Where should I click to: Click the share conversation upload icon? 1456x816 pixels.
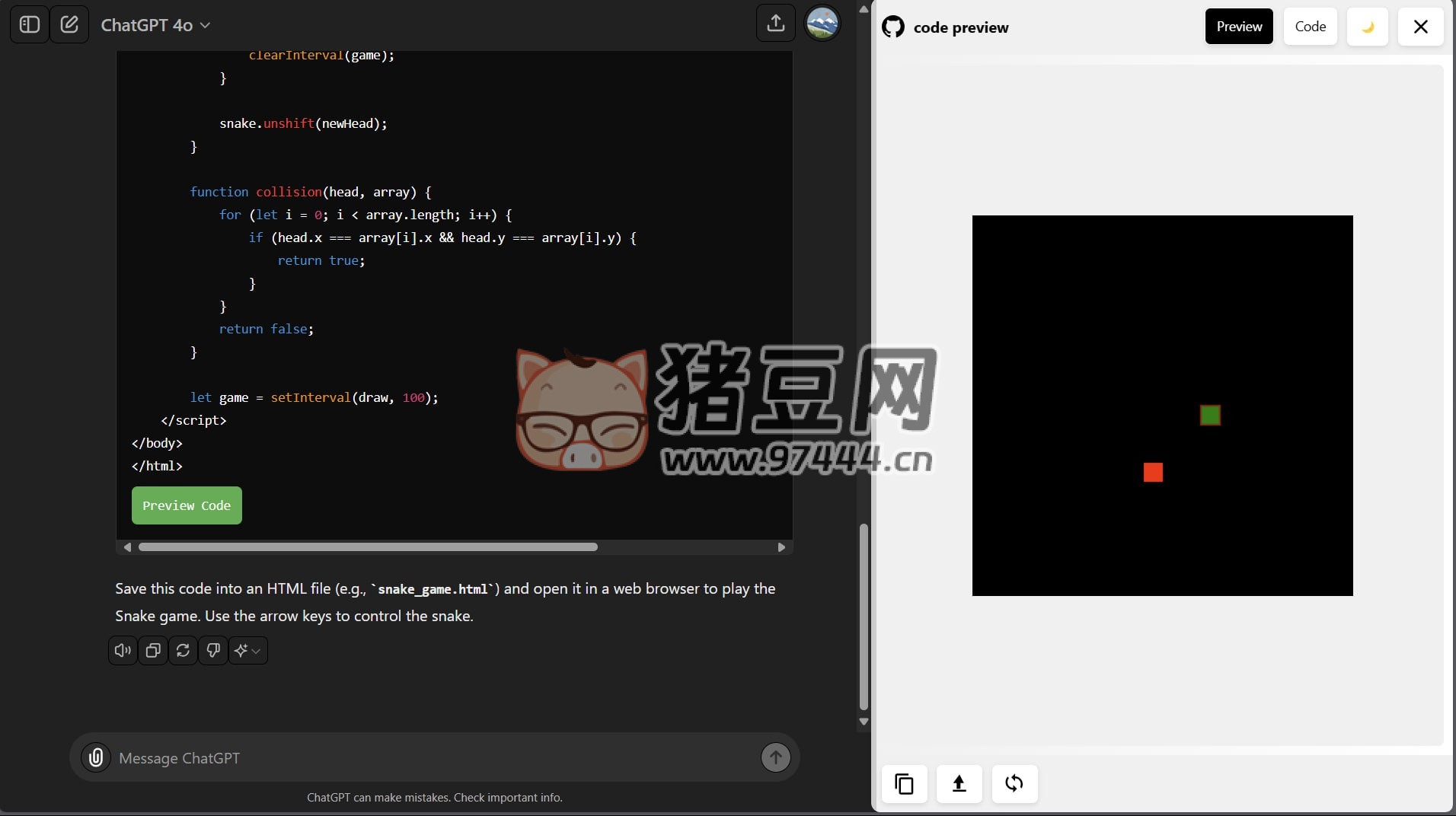775,24
